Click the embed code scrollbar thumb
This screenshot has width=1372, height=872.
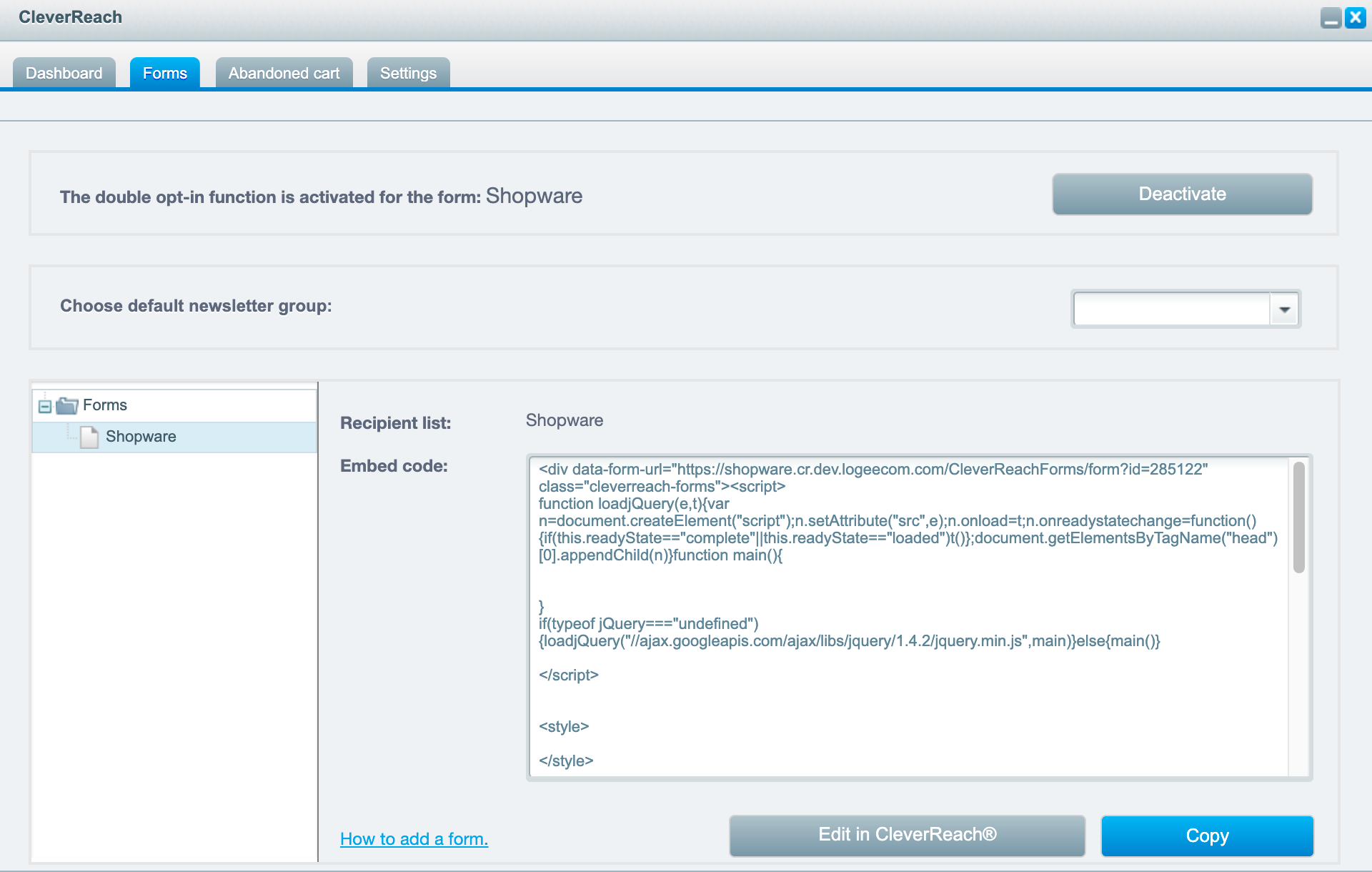tap(1298, 517)
